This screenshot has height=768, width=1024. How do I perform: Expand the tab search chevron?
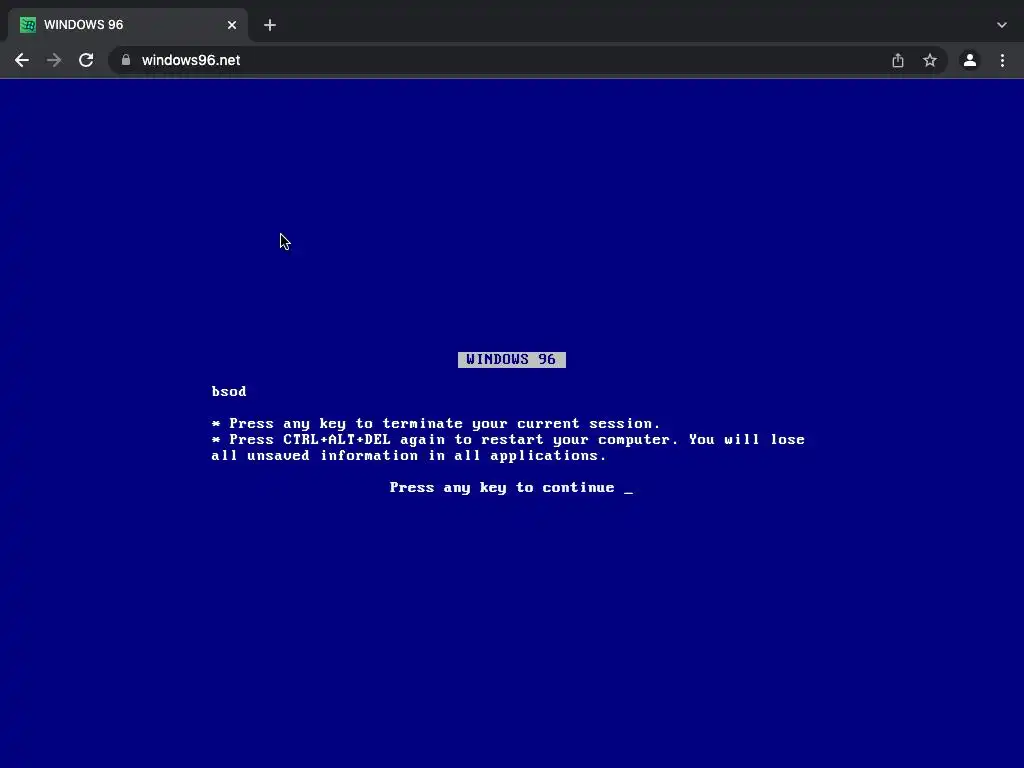(x=1002, y=25)
